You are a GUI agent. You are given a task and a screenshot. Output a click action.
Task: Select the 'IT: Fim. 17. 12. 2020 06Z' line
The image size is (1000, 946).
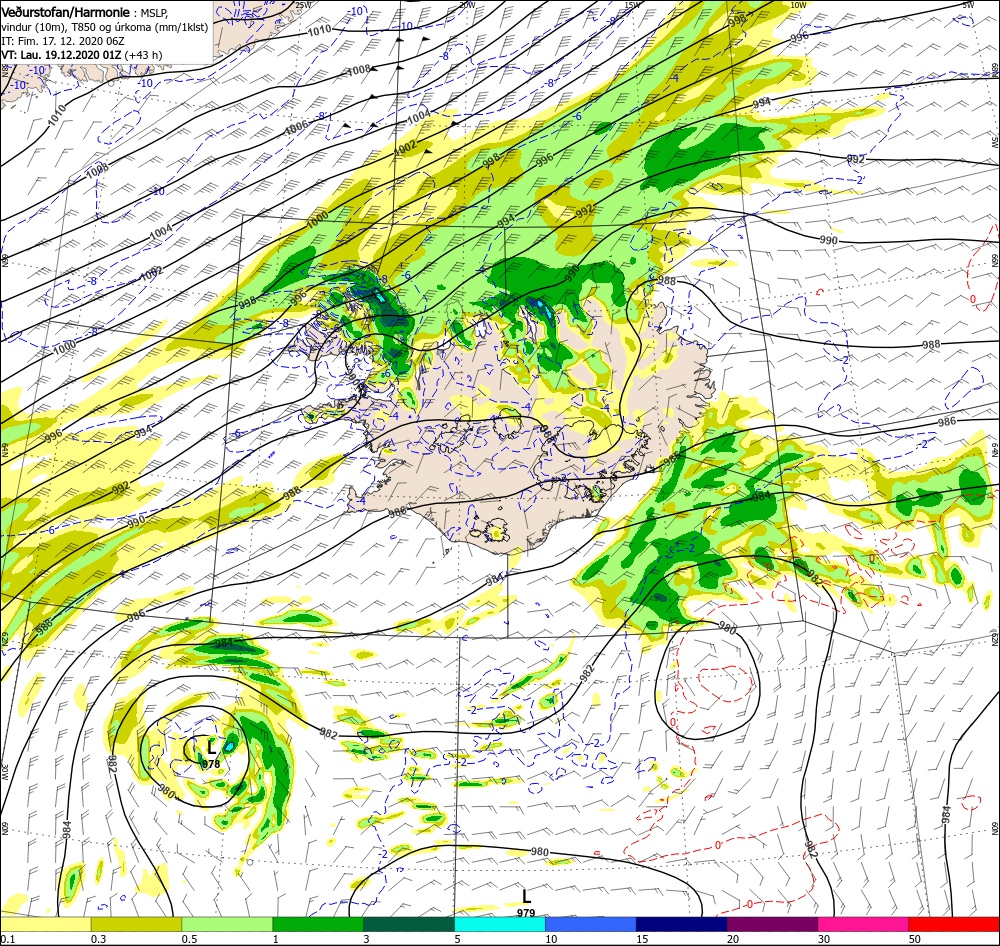(63, 41)
